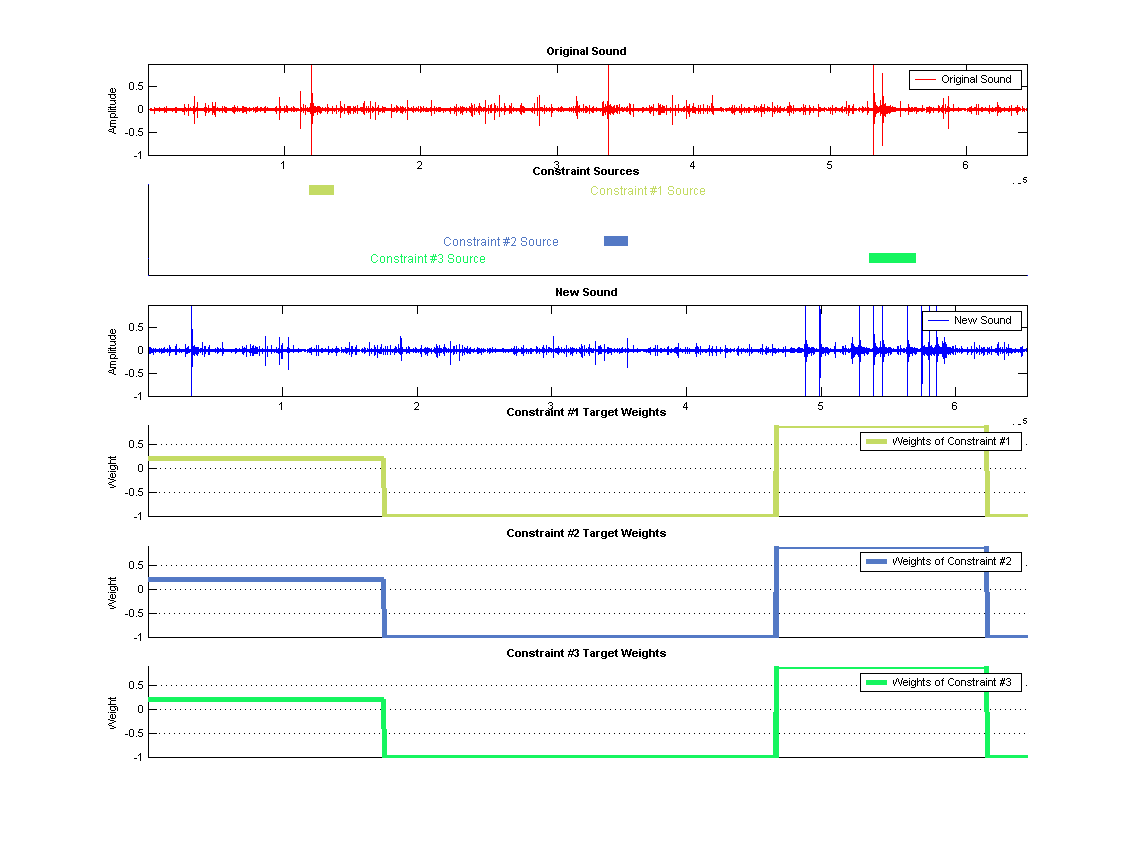Click the yellow Constraint #1 source bar
This screenshot has width=1135, height=851.
(x=321, y=190)
